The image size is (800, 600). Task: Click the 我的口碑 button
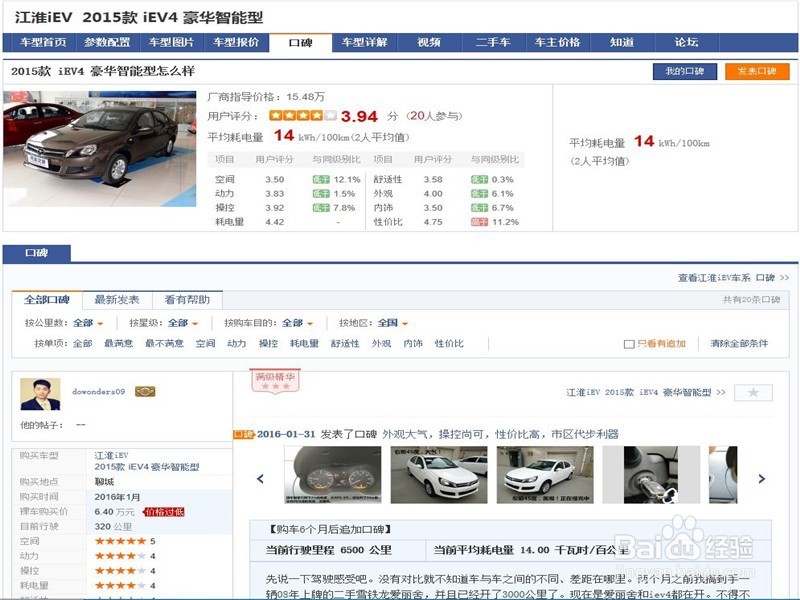pyautogui.click(x=685, y=71)
